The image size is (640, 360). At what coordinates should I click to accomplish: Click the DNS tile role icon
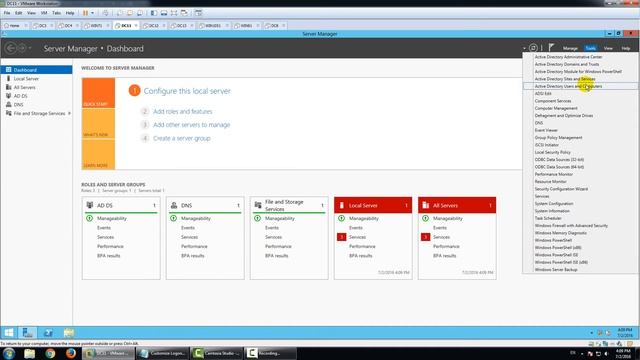174,205
